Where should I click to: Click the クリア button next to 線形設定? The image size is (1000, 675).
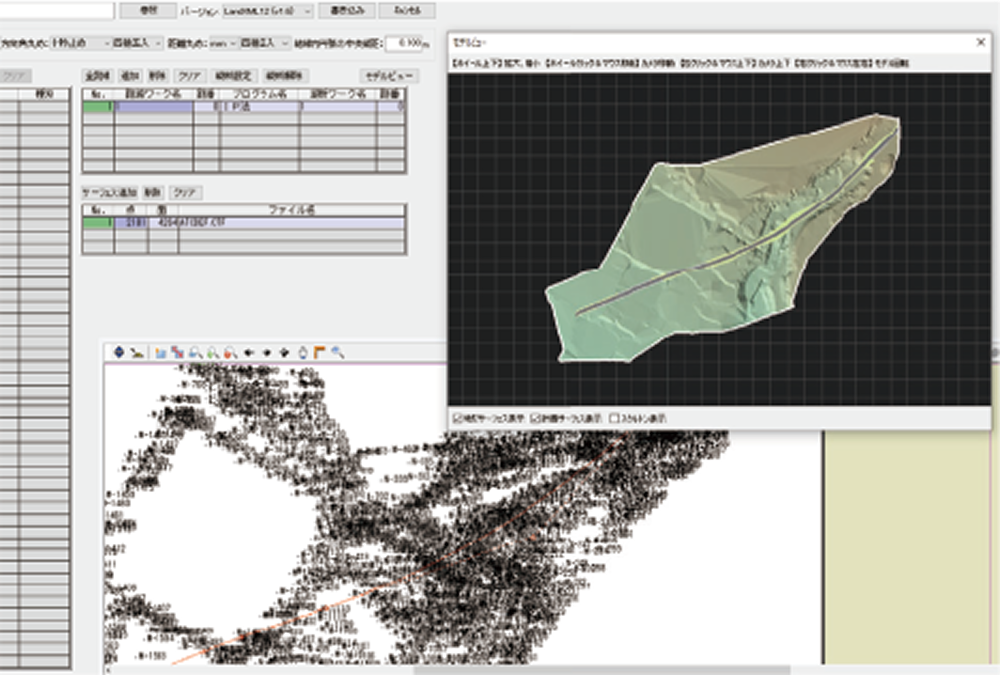pyautogui.click(x=189, y=75)
